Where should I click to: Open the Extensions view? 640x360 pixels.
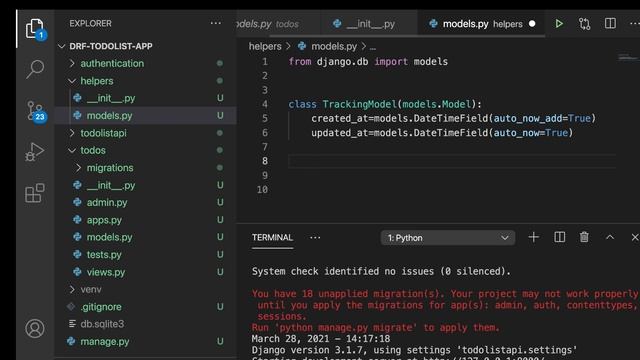pyautogui.click(x=35, y=193)
